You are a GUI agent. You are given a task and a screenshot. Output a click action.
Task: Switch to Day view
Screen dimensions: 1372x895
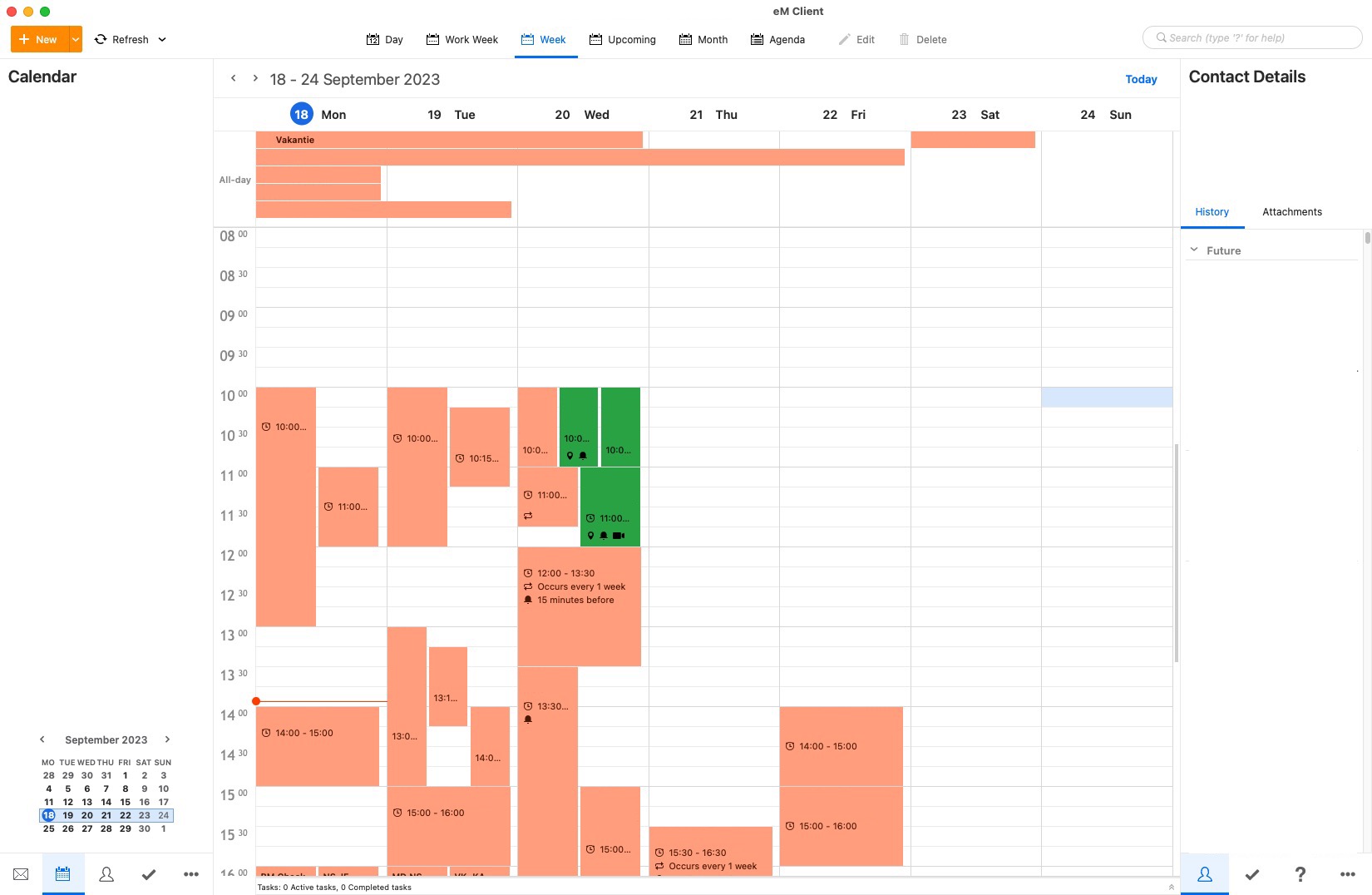click(x=384, y=39)
